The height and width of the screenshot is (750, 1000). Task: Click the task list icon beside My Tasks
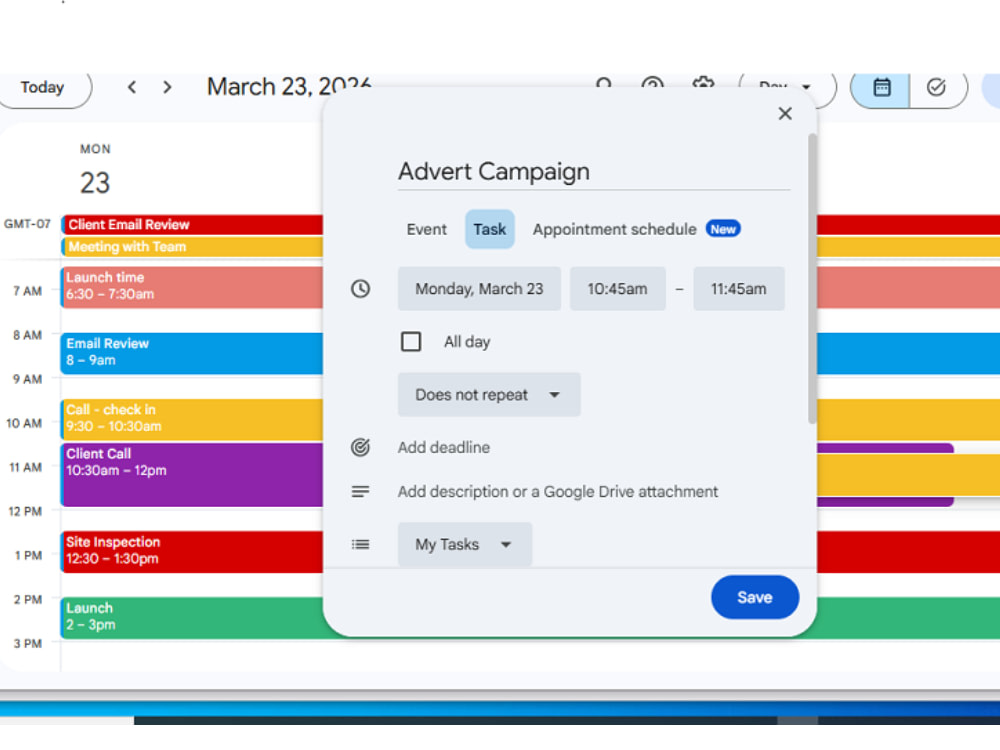tap(360, 545)
